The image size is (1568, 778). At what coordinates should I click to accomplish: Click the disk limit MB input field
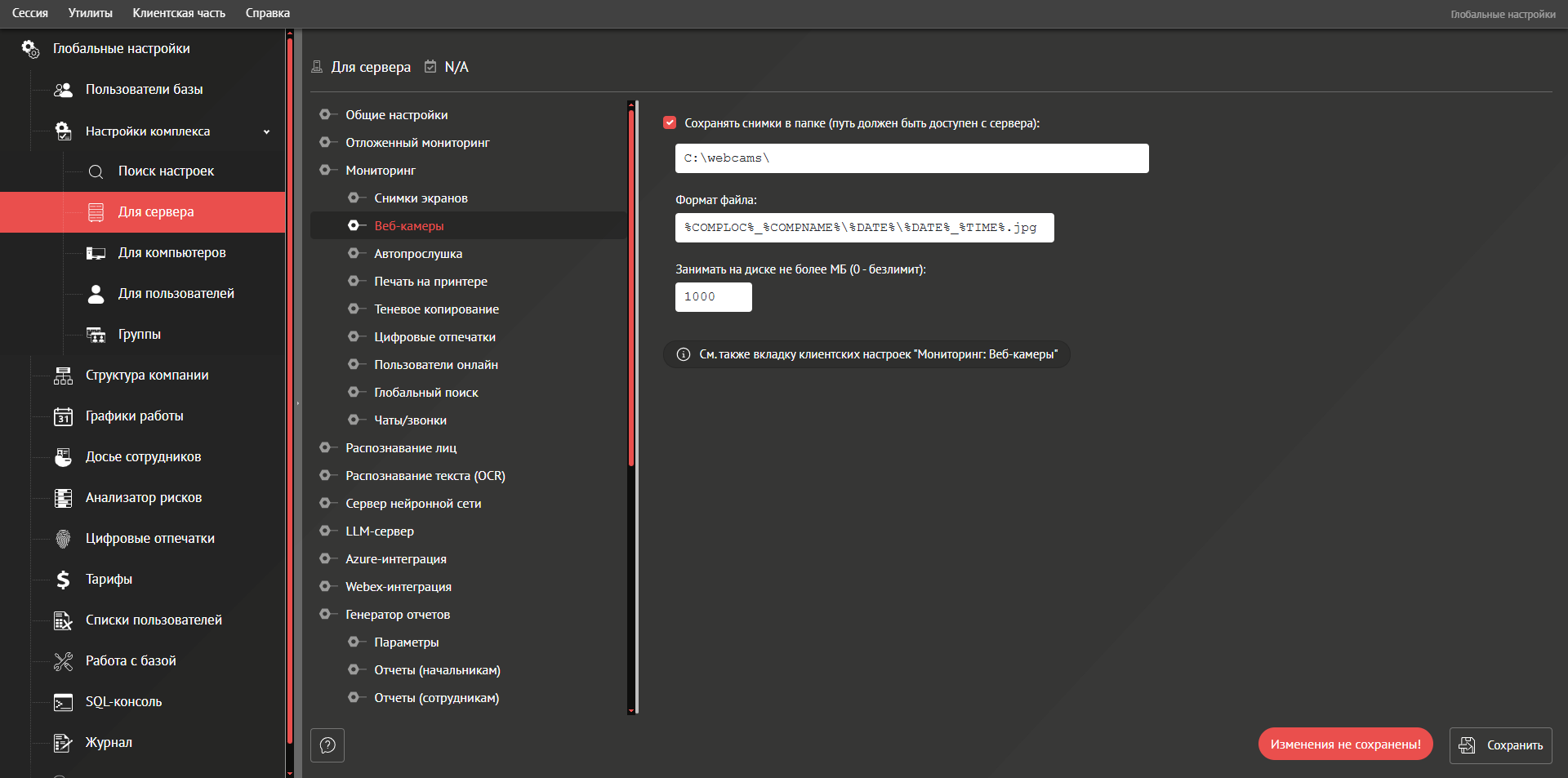713,297
